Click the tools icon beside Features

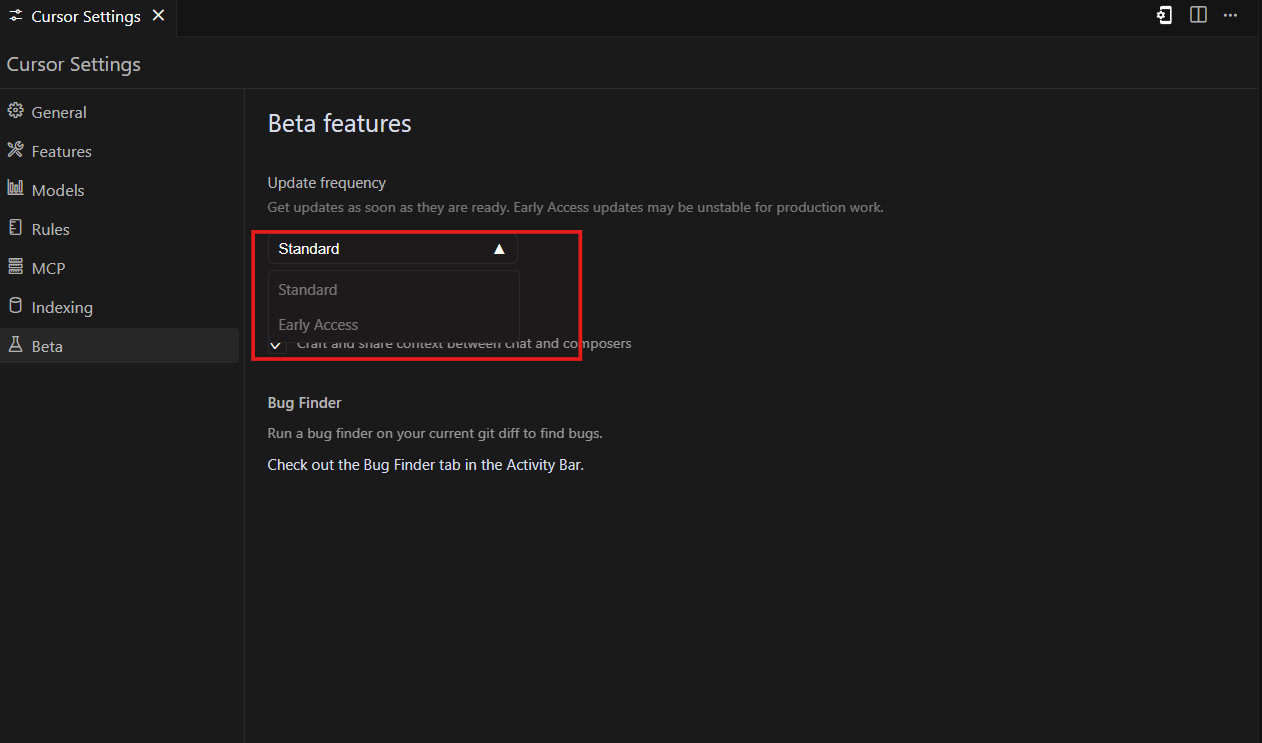click(15, 150)
